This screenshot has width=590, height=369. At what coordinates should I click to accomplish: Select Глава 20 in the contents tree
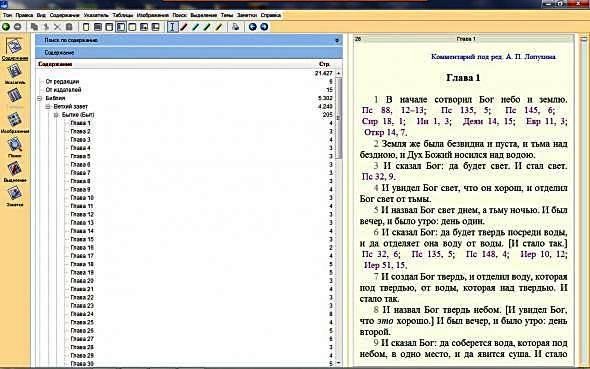pos(82,281)
